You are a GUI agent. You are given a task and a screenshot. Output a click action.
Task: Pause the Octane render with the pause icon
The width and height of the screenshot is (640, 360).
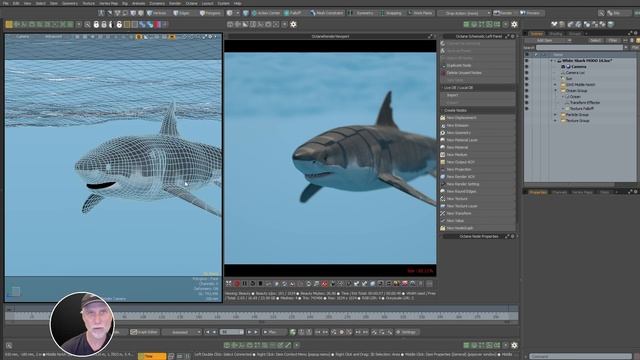pos(245,284)
